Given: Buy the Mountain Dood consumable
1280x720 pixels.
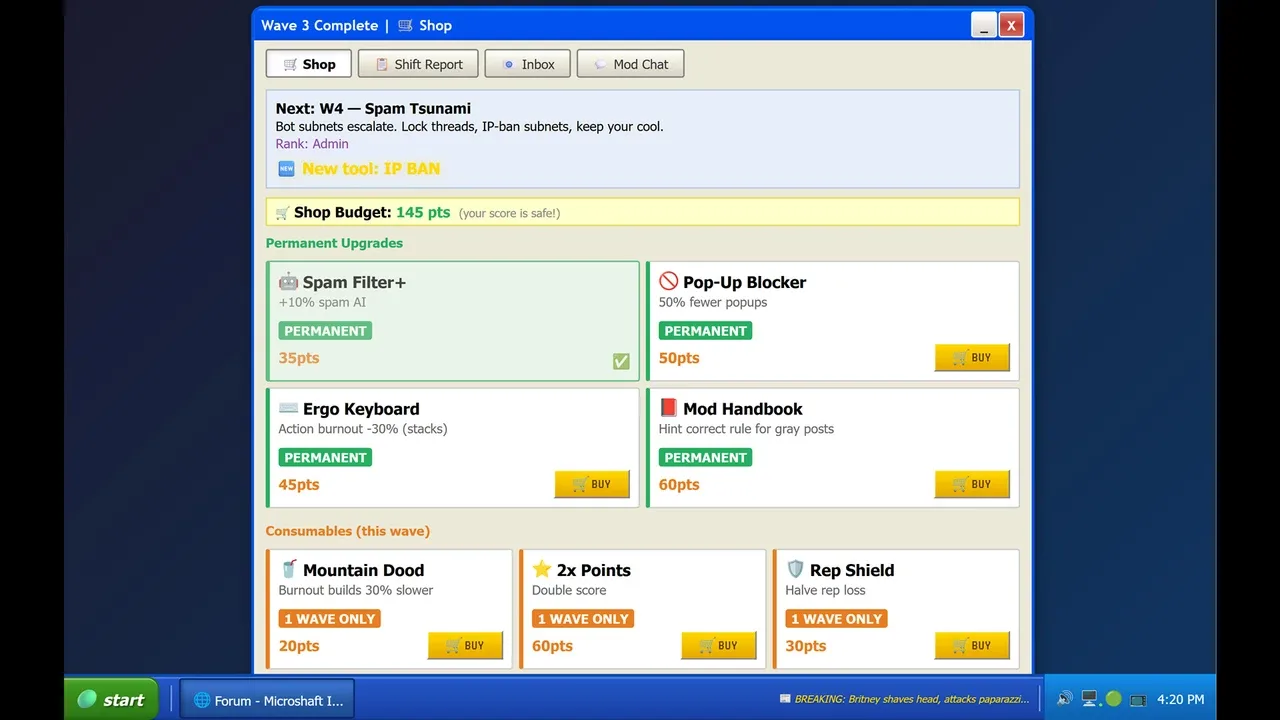Looking at the screenshot, I should point(465,645).
